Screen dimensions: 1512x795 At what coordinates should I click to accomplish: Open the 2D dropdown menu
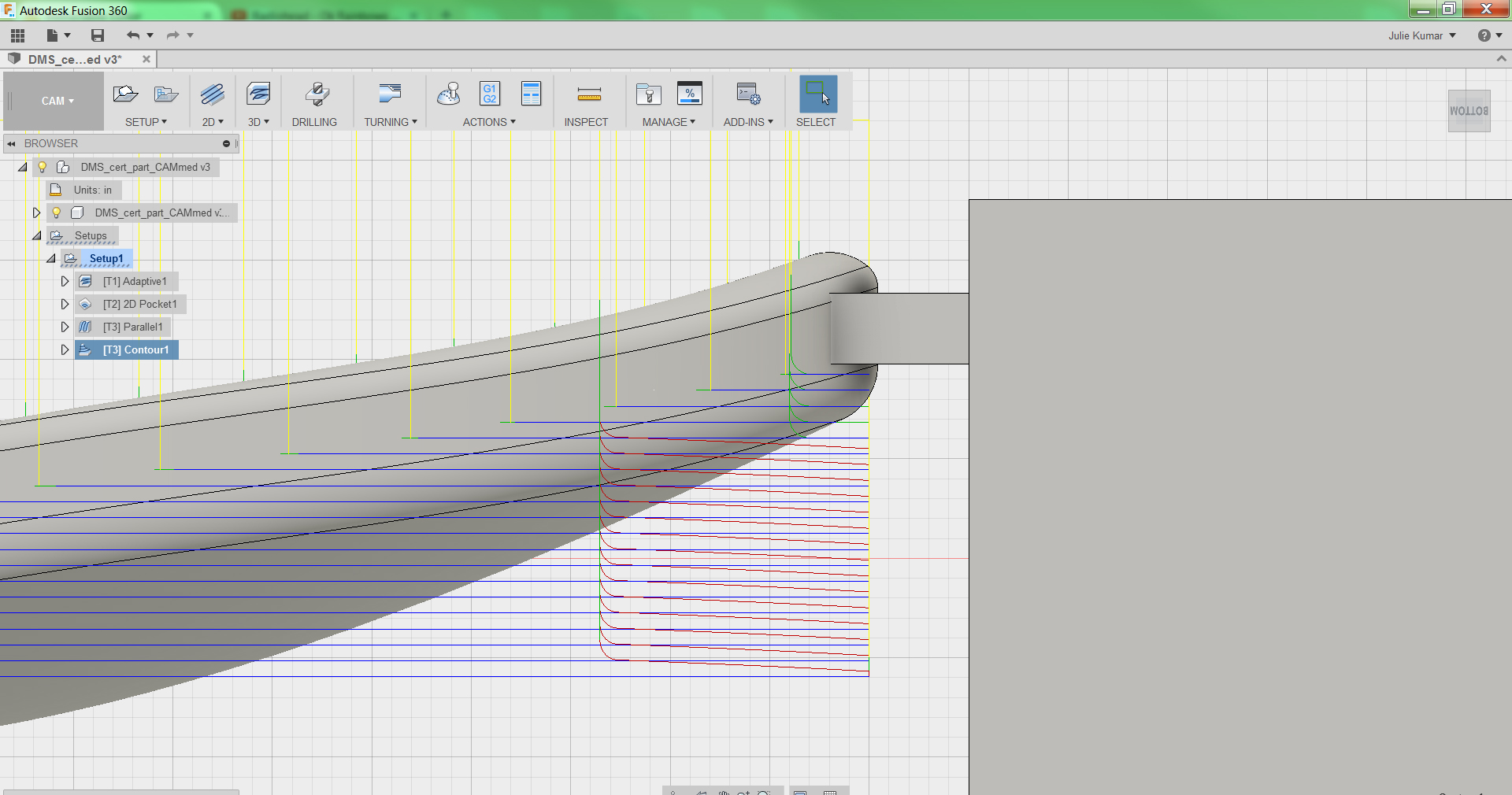[213, 122]
